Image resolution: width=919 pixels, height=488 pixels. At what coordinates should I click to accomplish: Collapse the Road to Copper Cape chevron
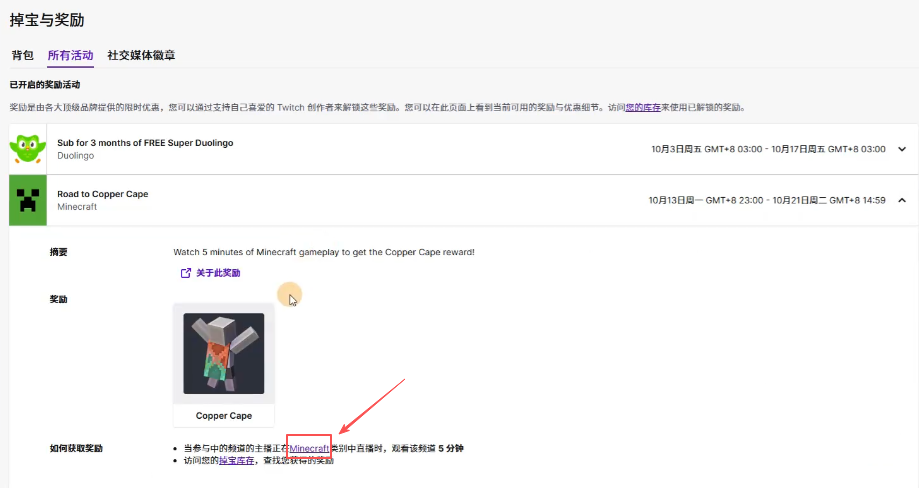(901, 200)
